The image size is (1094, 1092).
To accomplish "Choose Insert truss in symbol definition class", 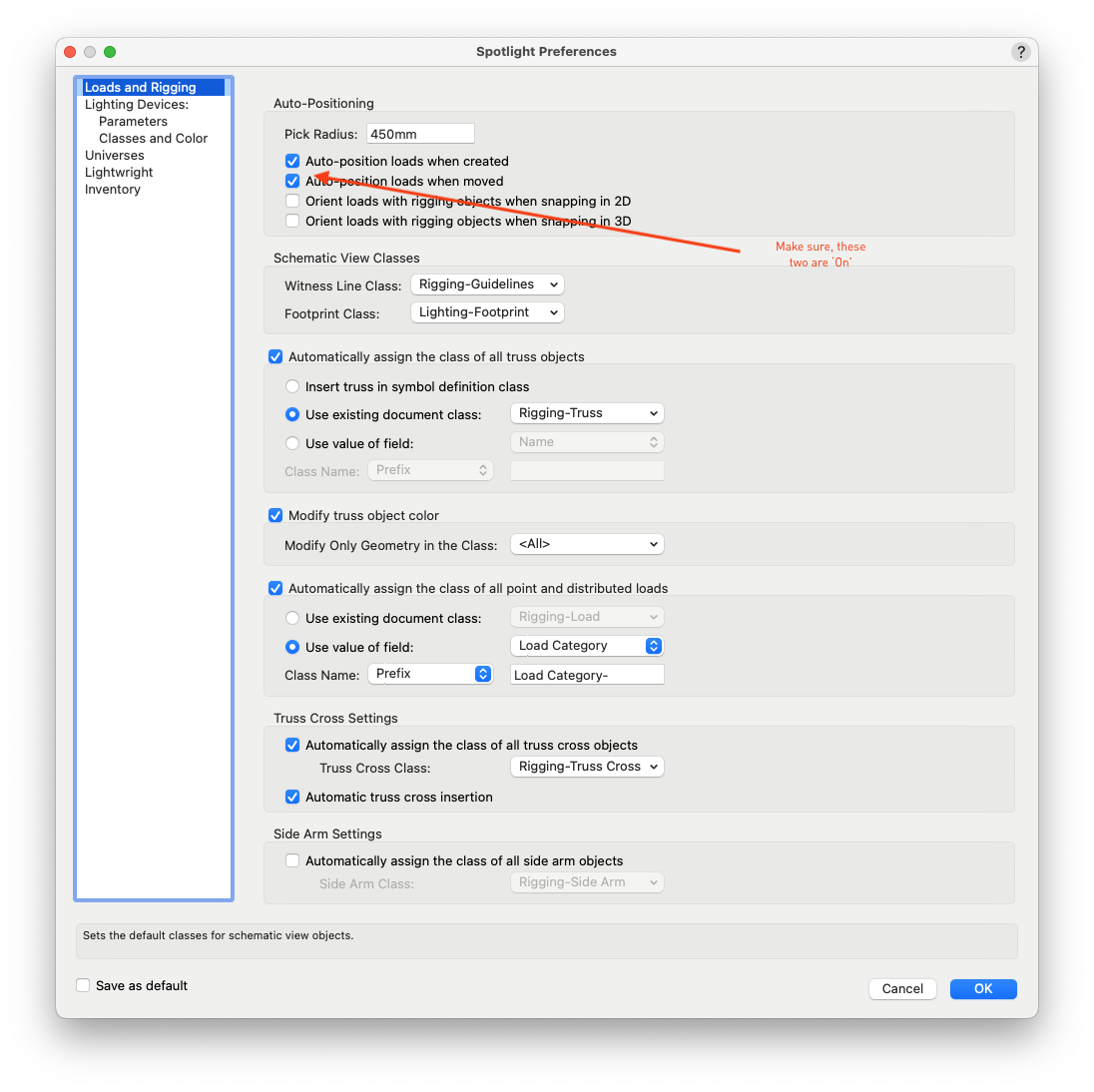I will [292, 386].
